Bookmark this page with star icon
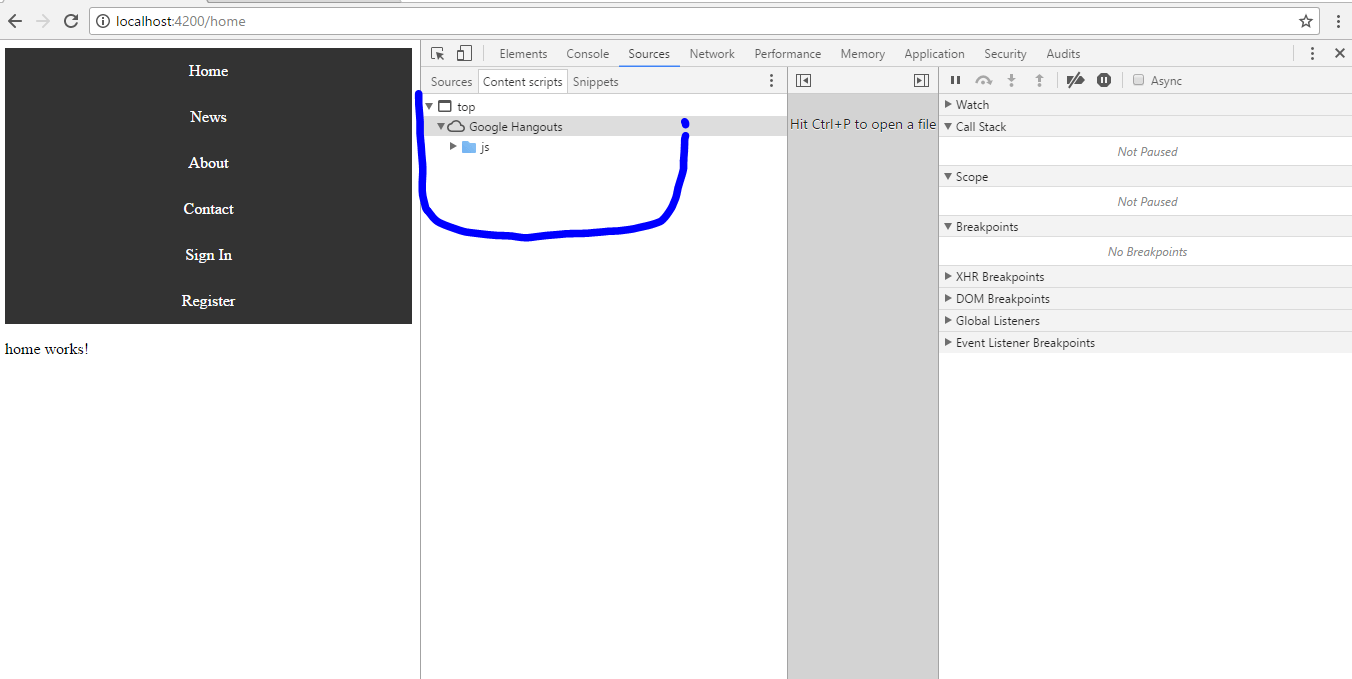This screenshot has width=1352, height=679. (x=1306, y=21)
